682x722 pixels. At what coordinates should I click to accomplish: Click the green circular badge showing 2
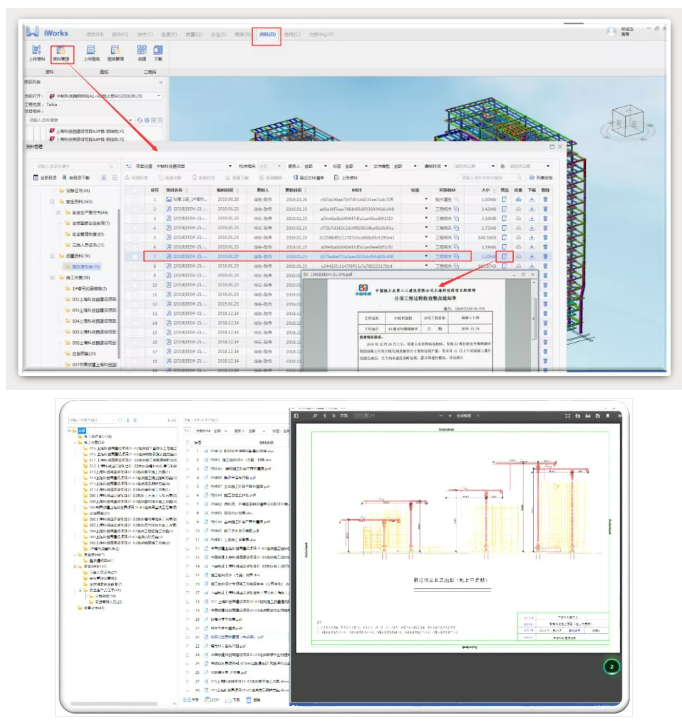pyautogui.click(x=612, y=666)
